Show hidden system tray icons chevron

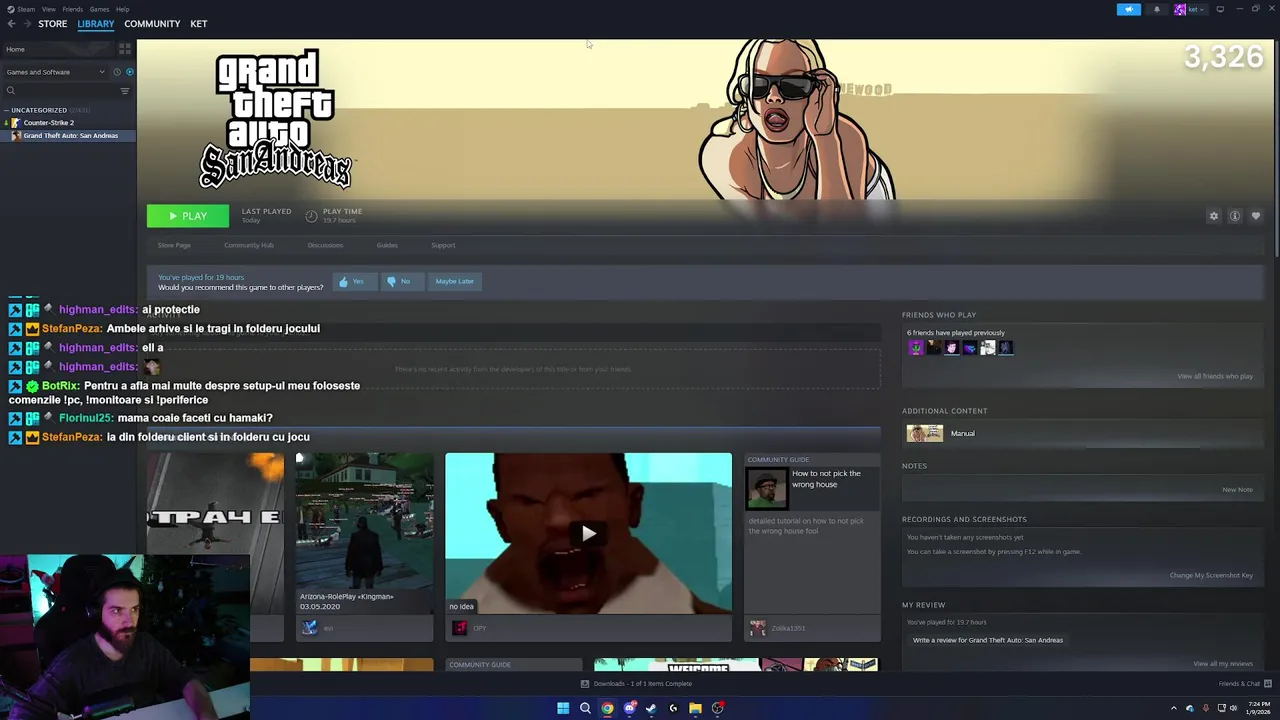tap(1174, 708)
